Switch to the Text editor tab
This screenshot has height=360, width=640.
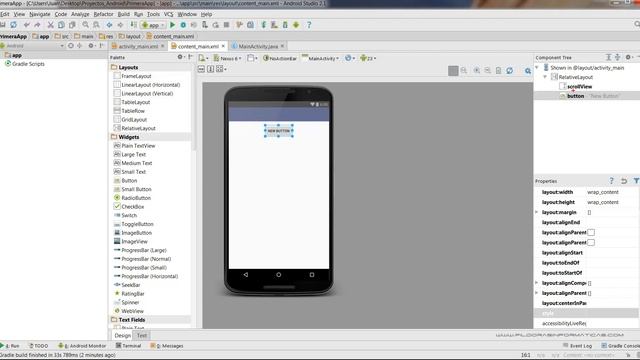click(x=142, y=336)
